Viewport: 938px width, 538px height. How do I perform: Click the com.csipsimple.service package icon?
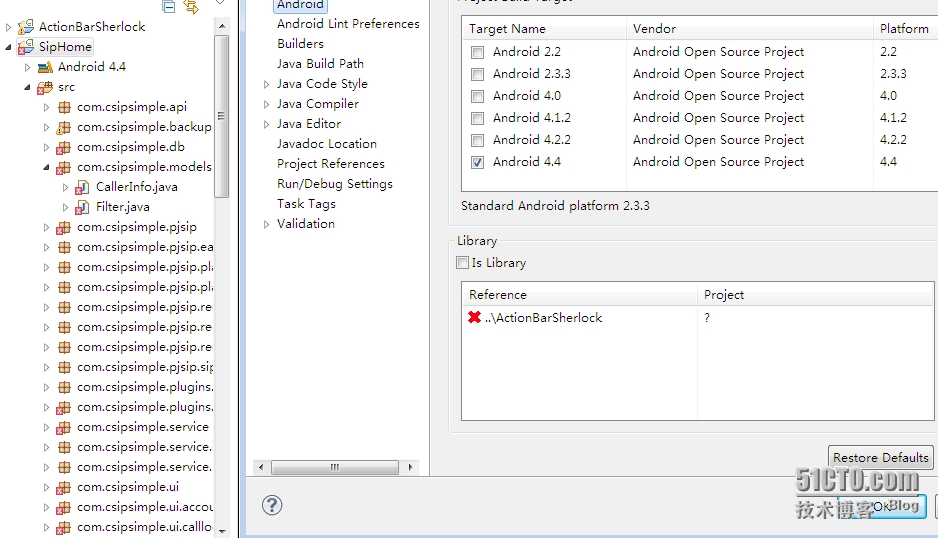tap(64, 427)
